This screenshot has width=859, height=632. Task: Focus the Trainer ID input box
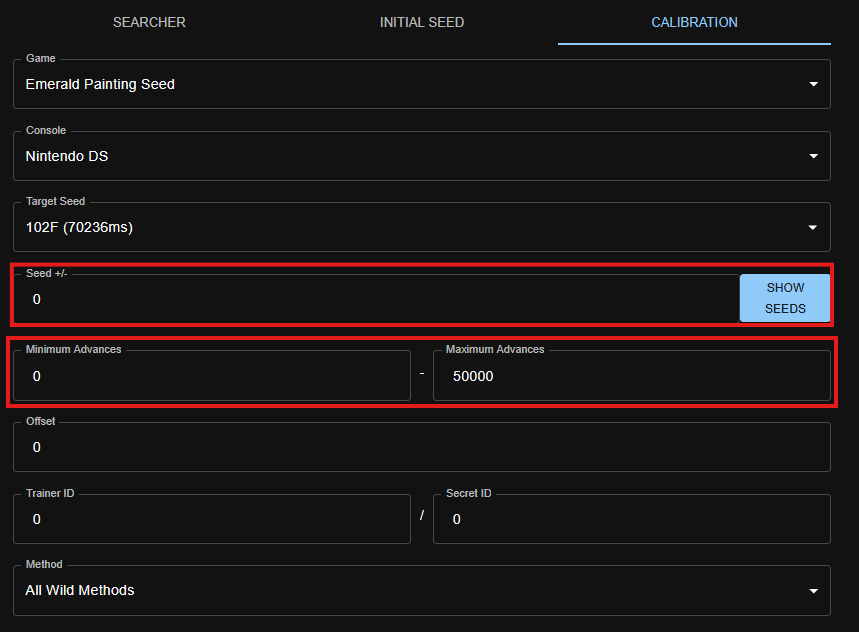(212, 519)
